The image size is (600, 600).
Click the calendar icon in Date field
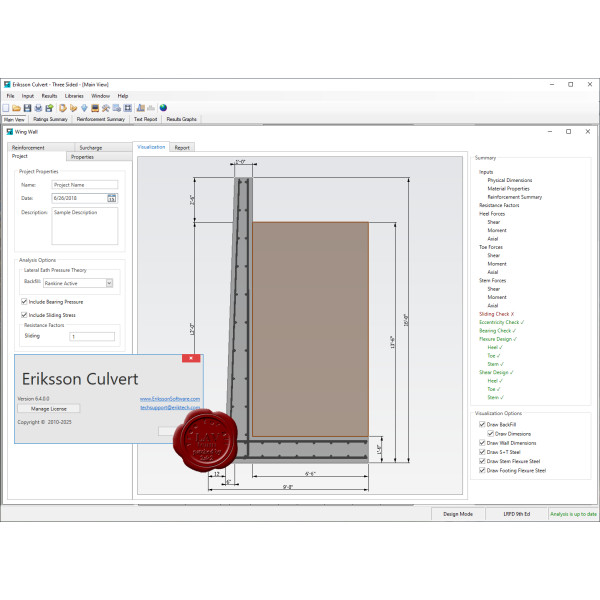(111, 198)
